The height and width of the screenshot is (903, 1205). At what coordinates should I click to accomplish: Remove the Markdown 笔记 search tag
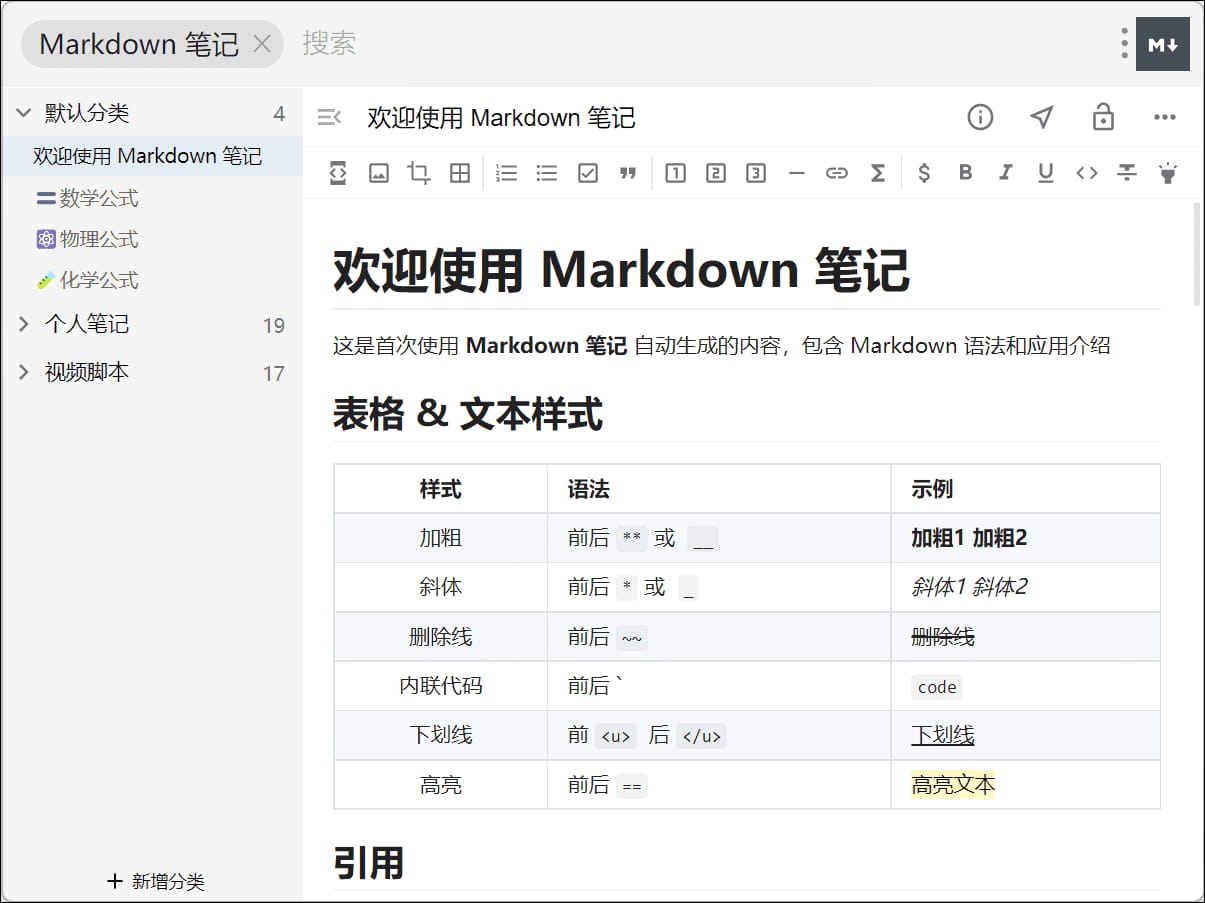(262, 44)
